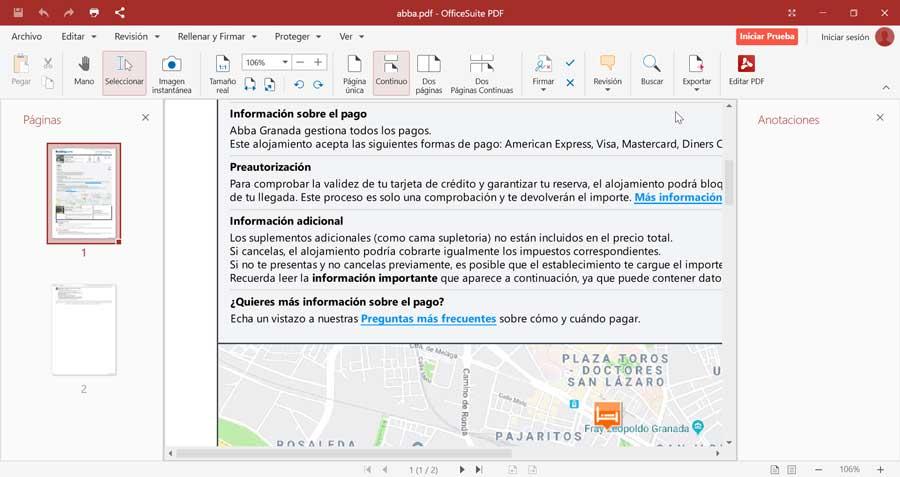Viewport: 900px width, 477px height.
Task: Click the user avatar icon
Action: (885, 37)
